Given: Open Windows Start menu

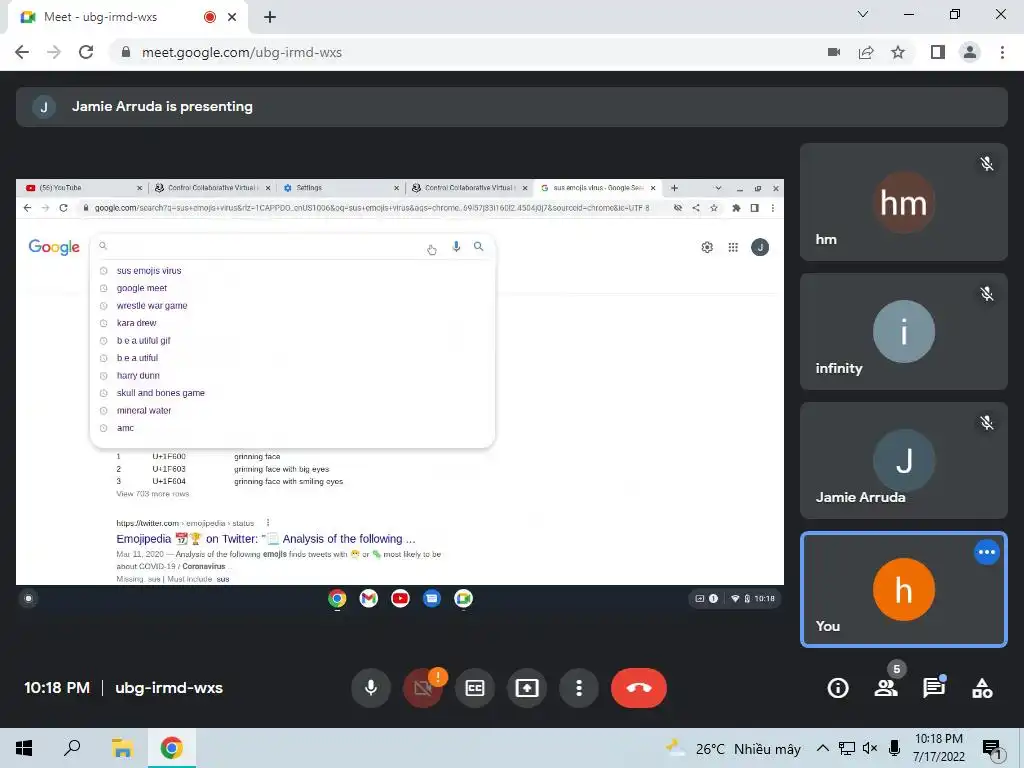Looking at the screenshot, I should 24,748.
